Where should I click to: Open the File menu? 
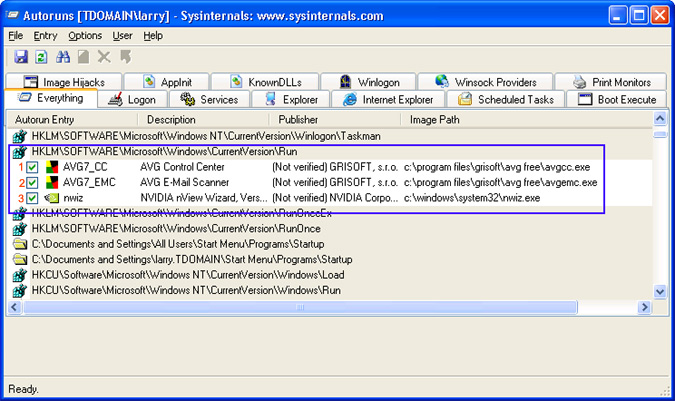[x=15, y=36]
